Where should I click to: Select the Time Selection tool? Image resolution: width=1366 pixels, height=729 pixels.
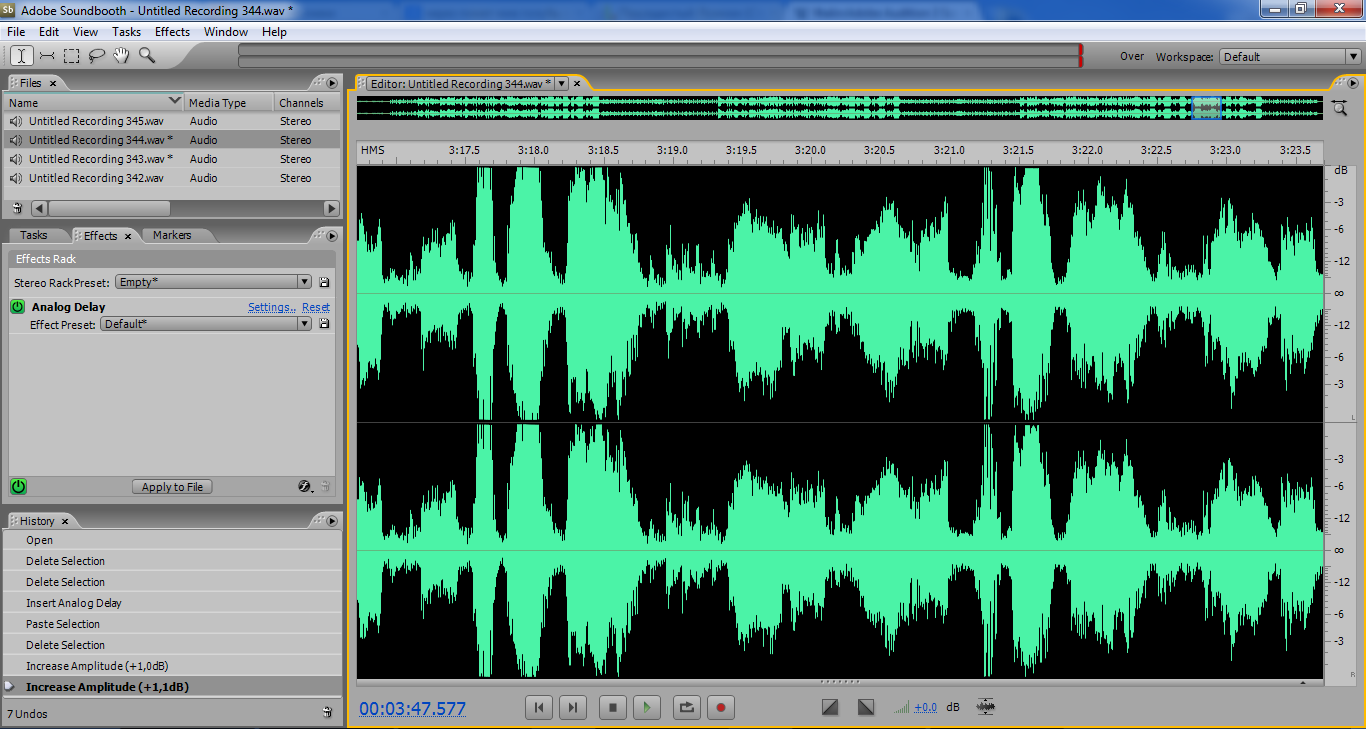pos(21,56)
